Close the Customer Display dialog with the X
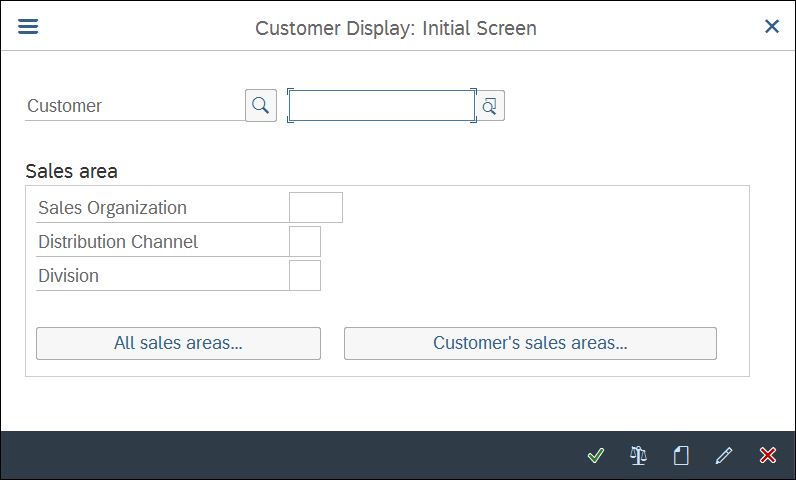The height and width of the screenshot is (480, 796). 772,26
